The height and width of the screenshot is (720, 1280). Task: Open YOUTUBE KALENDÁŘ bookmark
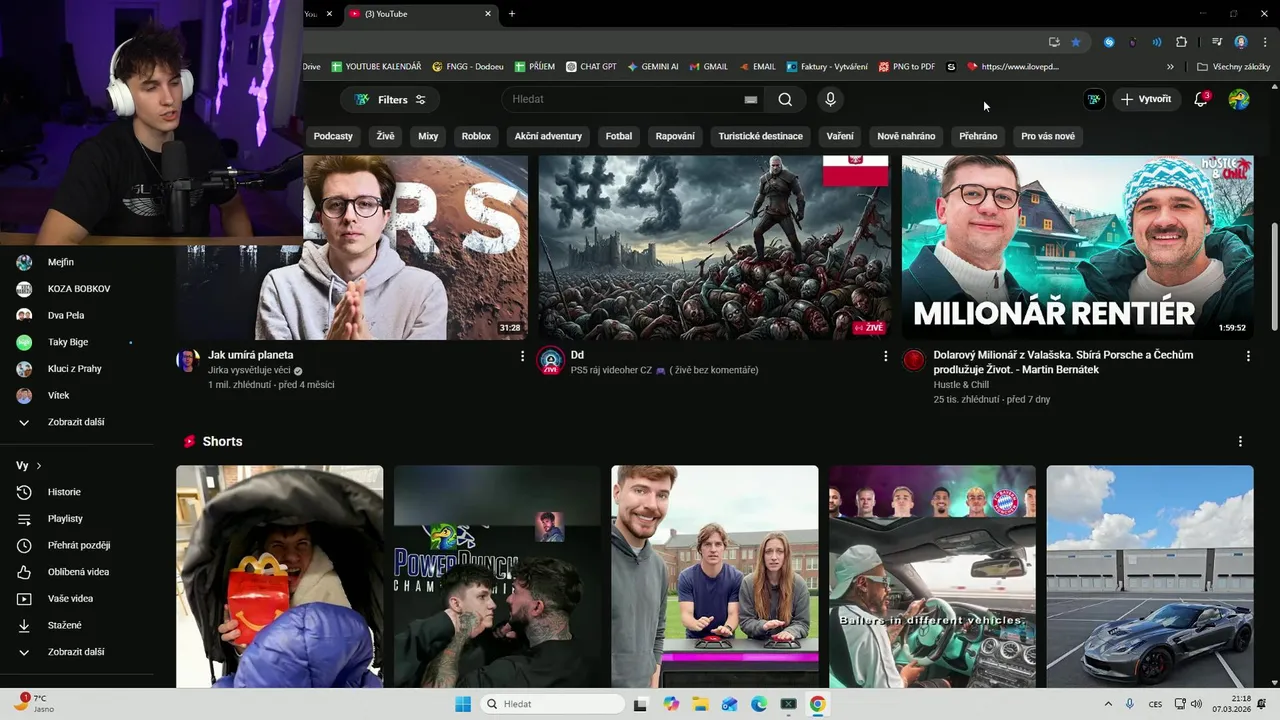376,67
